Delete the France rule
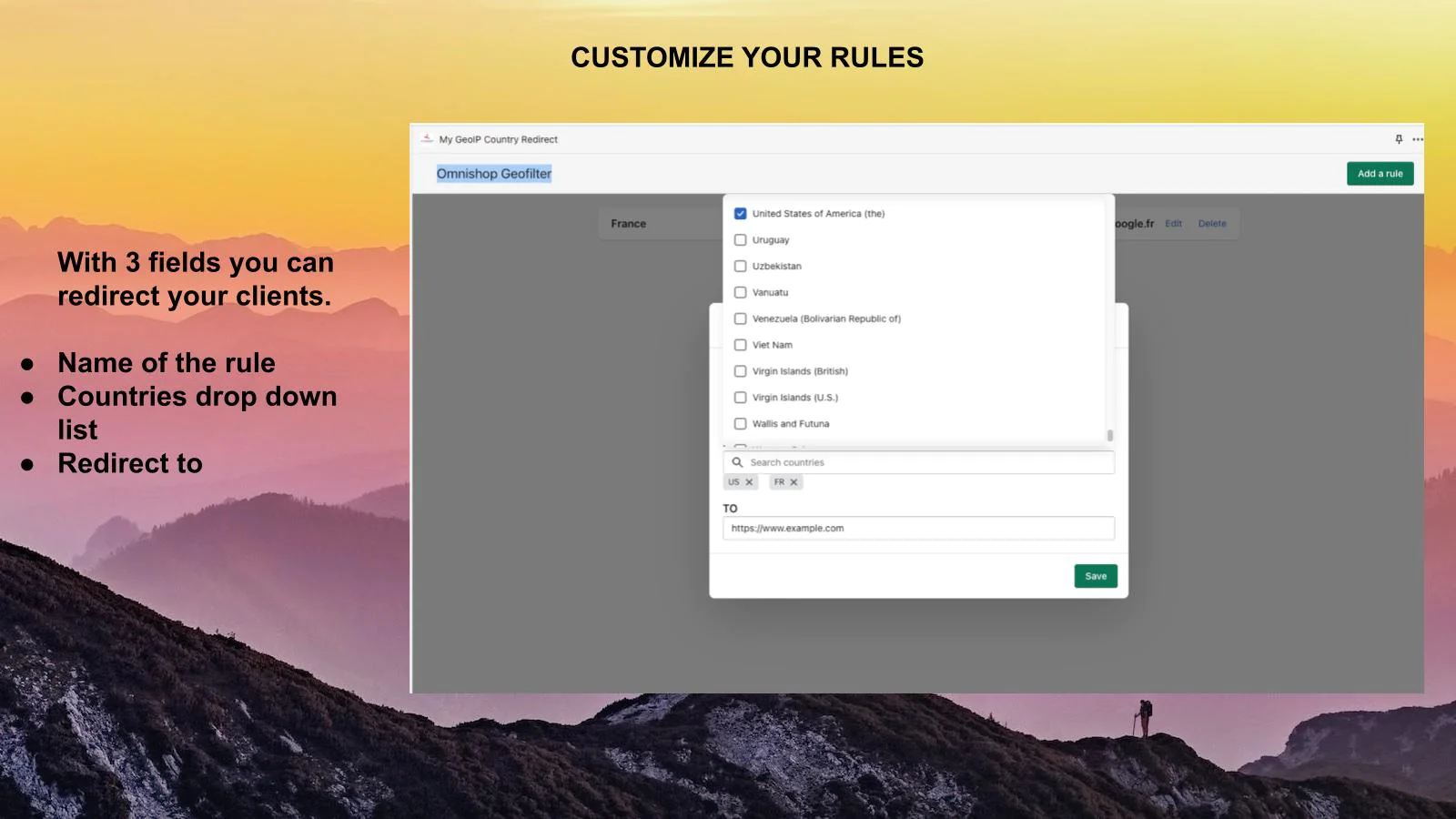Viewport: 1456px width, 819px height. (x=1212, y=224)
